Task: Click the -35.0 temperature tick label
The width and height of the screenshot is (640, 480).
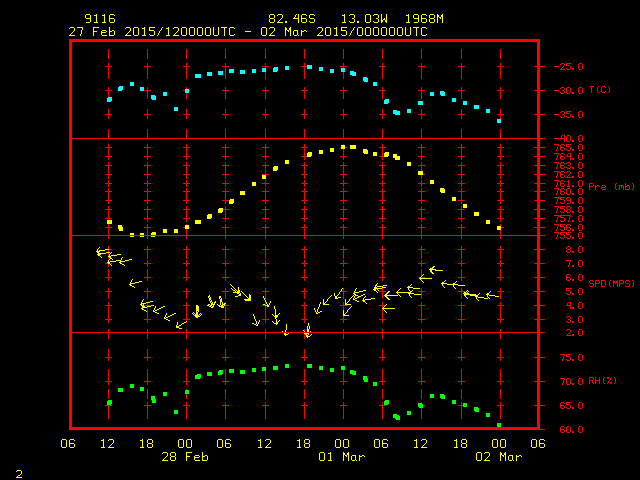Action: (x=569, y=115)
